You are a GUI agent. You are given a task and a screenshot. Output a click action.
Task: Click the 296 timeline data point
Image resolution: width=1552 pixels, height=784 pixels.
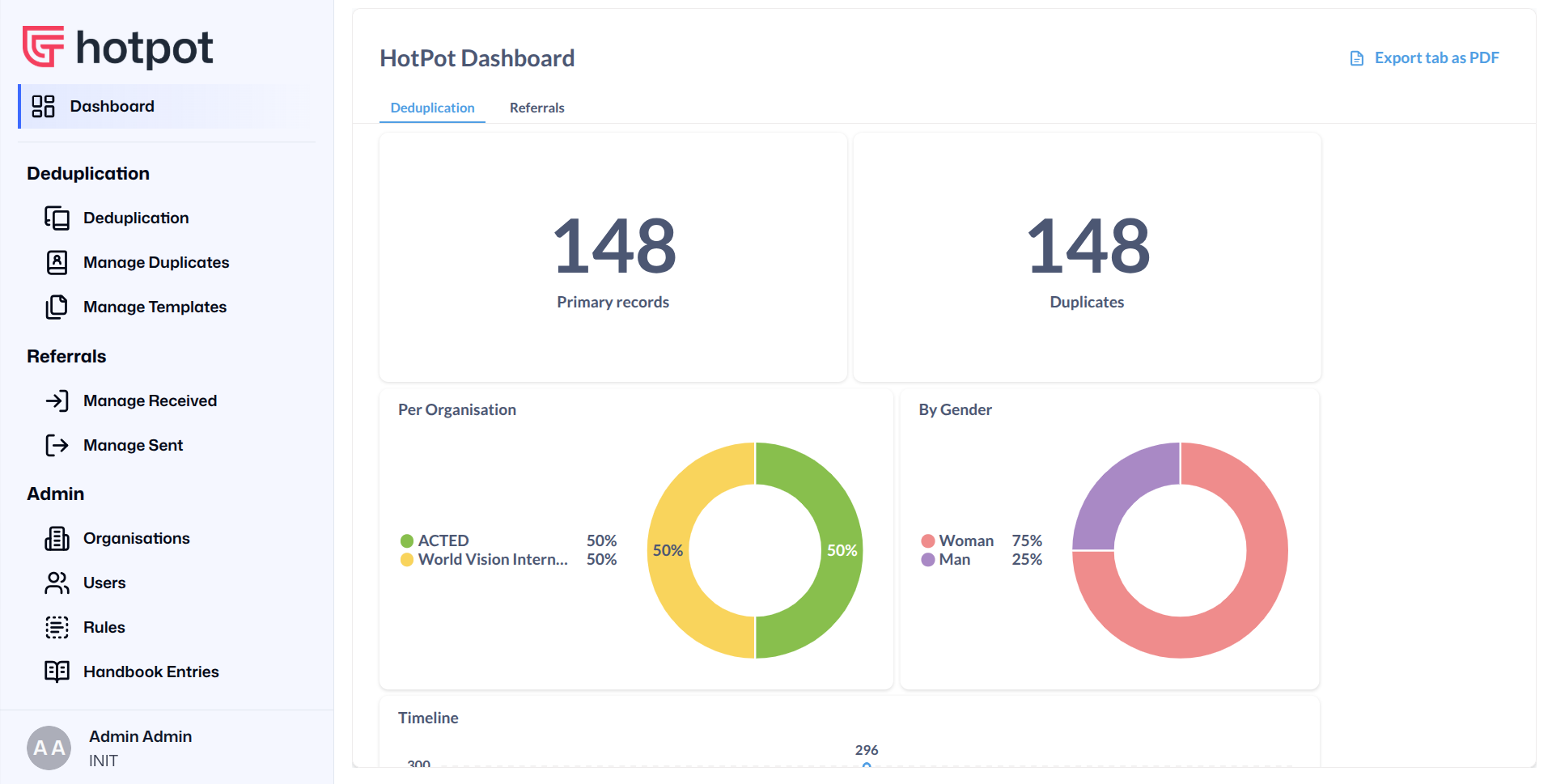[867, 765]
